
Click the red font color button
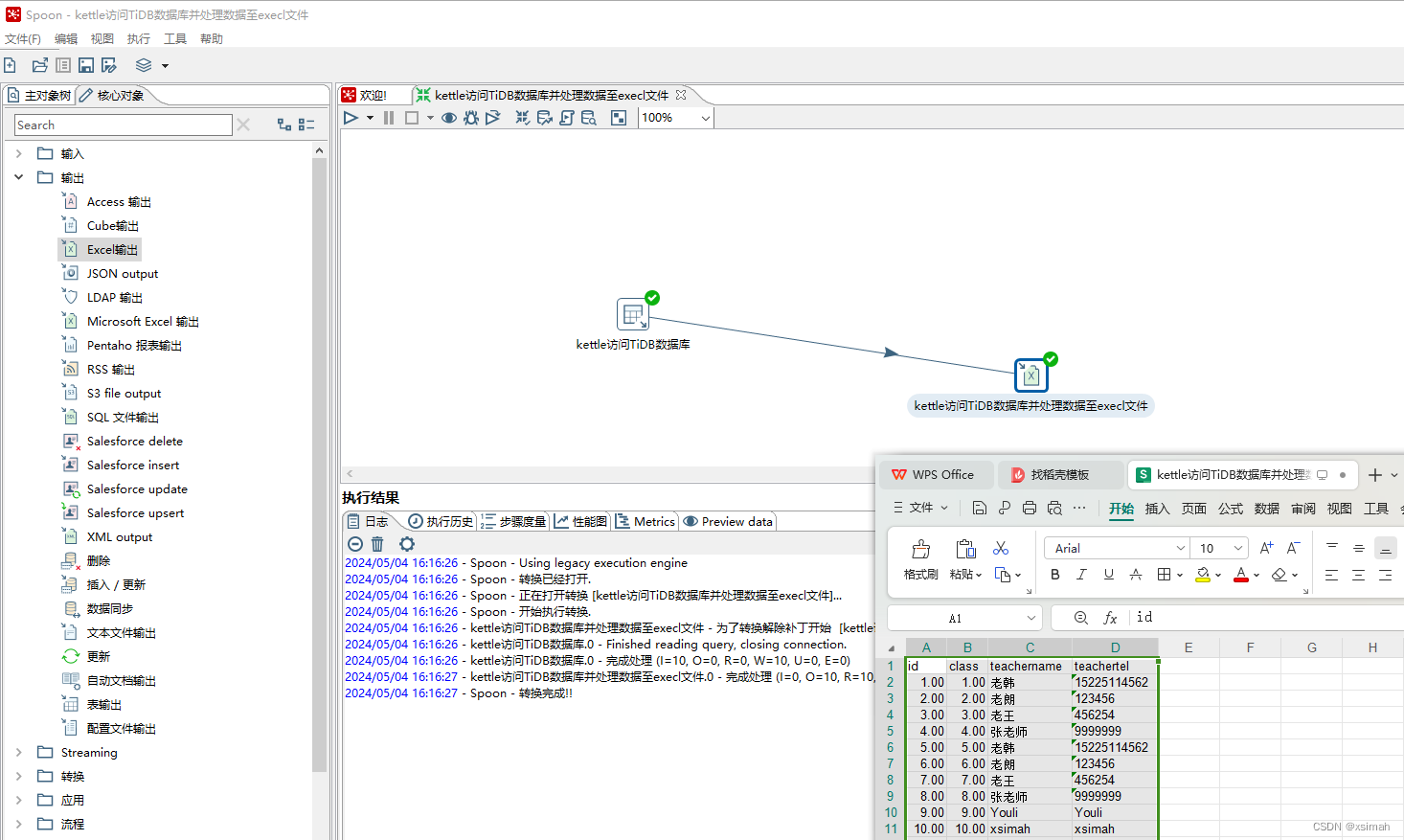(1241, 575)
